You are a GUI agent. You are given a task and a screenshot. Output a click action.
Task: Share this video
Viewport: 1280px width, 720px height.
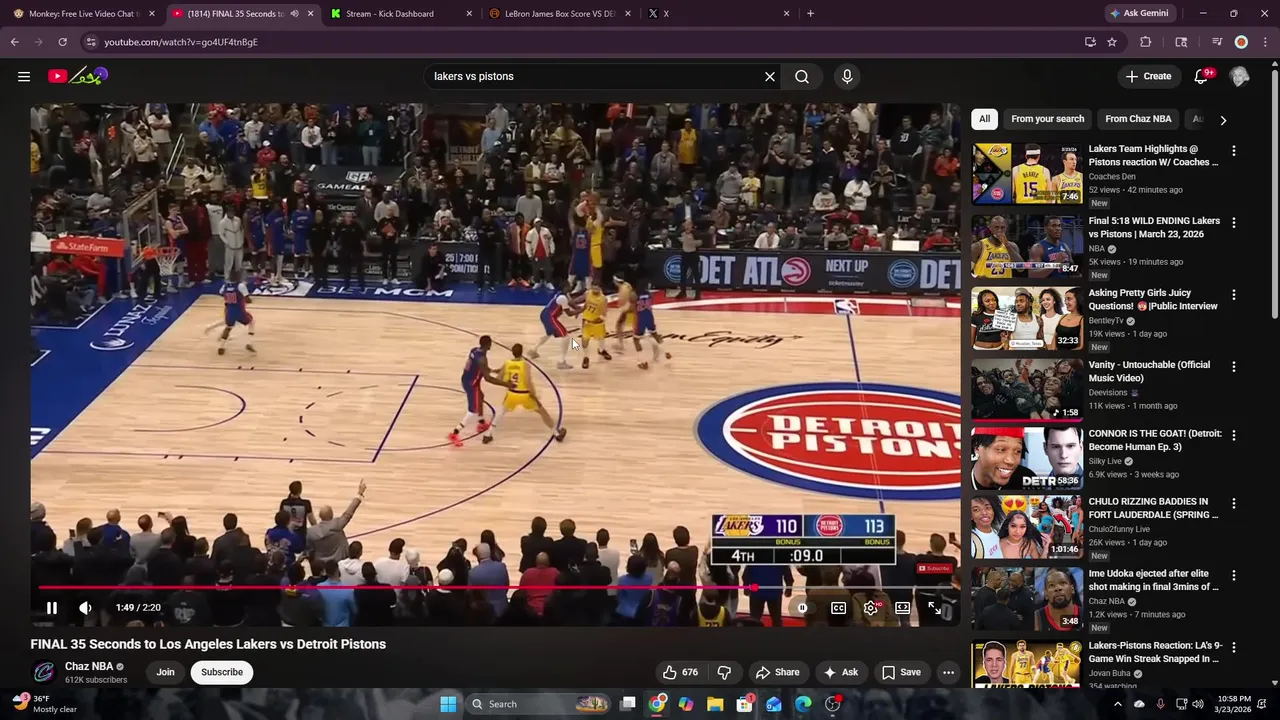(x=778, y=672)
